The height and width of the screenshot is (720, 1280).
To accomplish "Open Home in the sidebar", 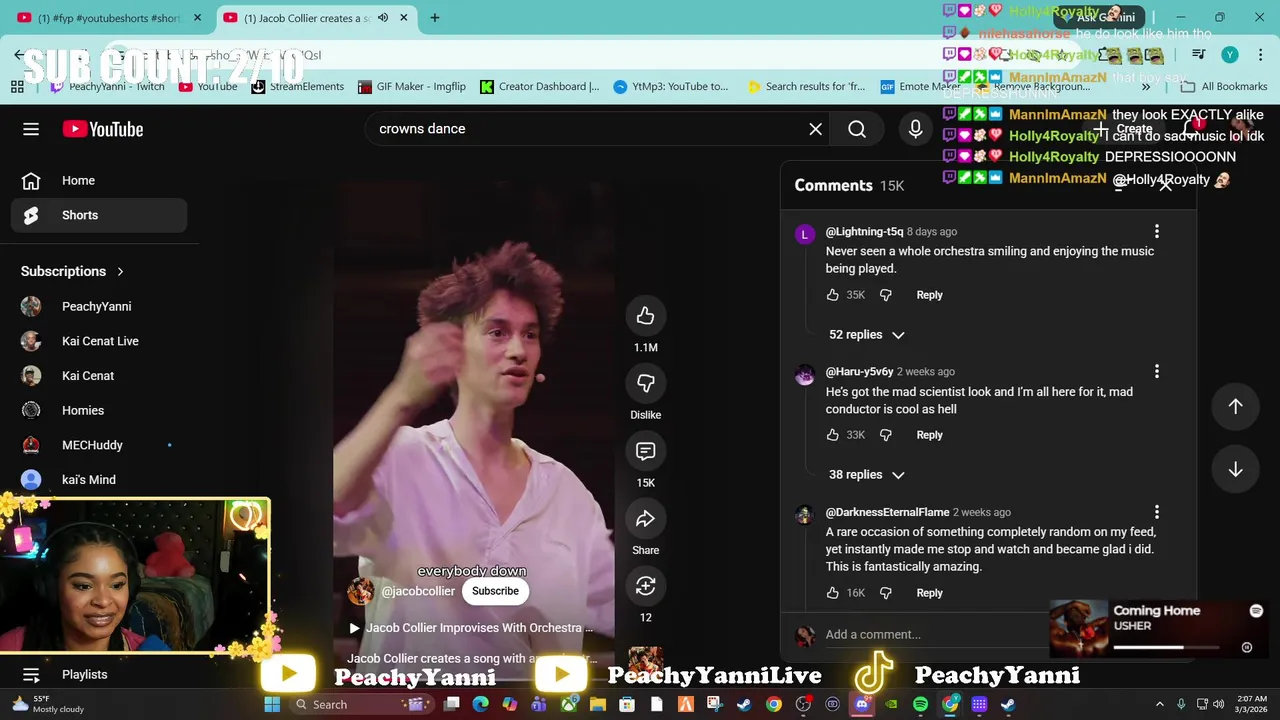I will coord(99,181).
